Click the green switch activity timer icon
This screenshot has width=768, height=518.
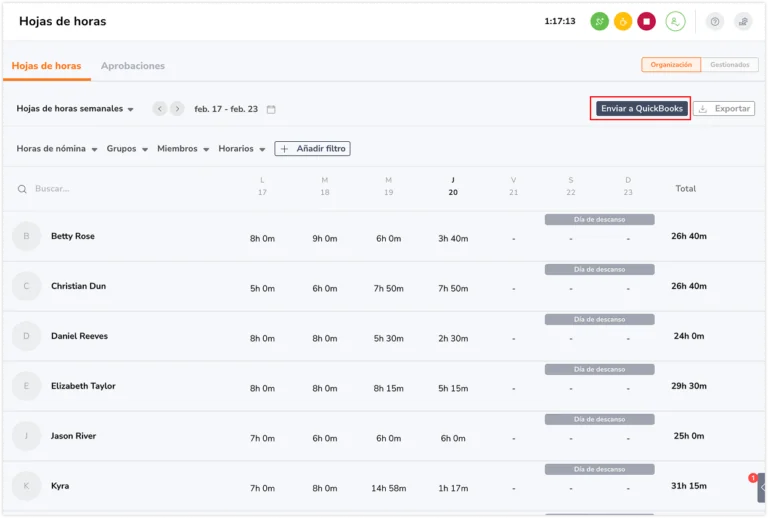click(x=599, y=22)
